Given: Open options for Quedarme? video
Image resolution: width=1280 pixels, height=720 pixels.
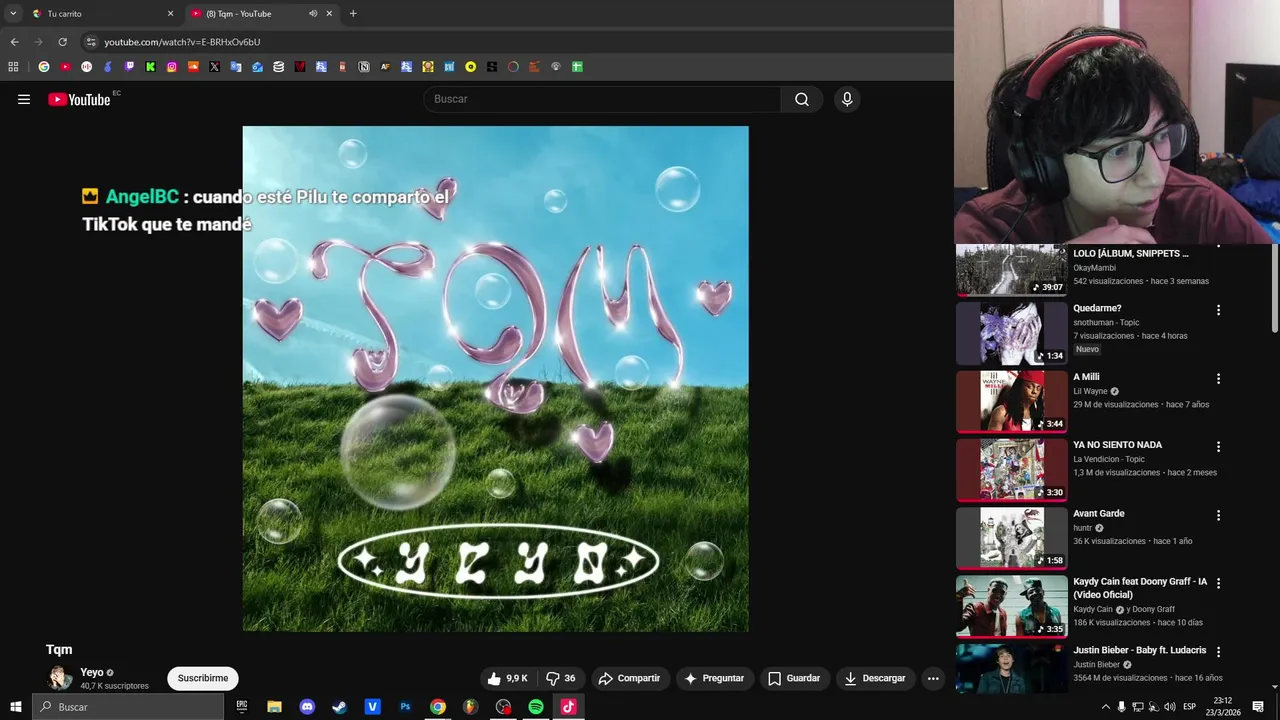Looking at the screenshot, I should click(x=1218, y=310).
